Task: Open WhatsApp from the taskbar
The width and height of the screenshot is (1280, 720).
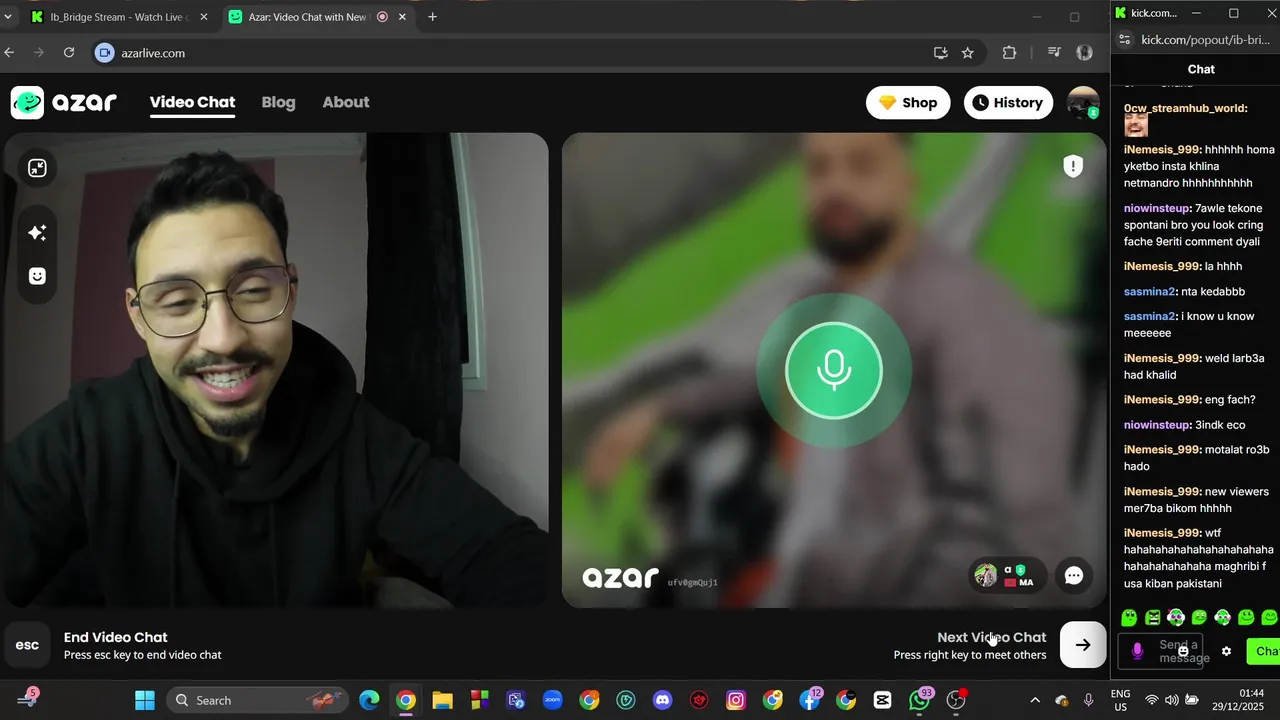Action: 919,700
